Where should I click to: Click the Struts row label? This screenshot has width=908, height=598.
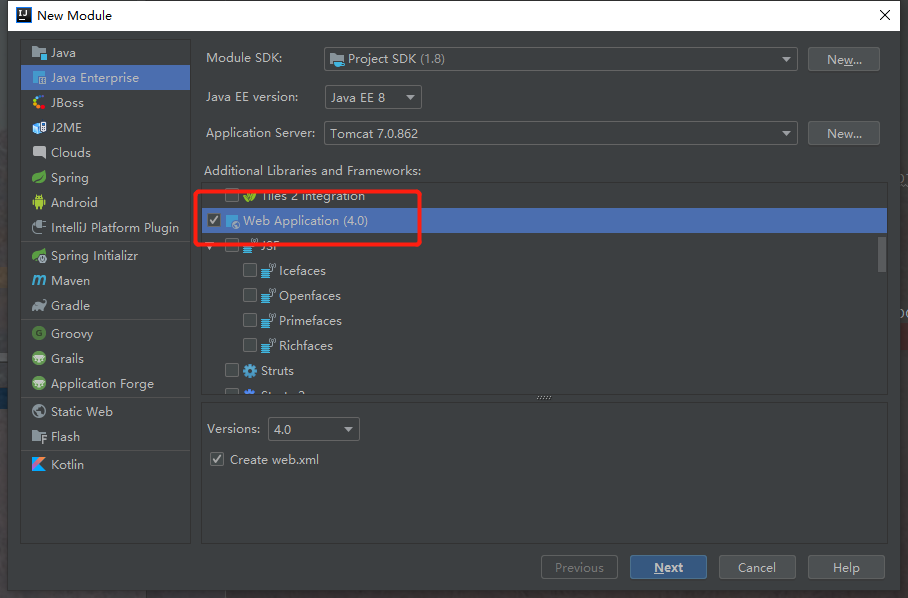coord(277,370)
